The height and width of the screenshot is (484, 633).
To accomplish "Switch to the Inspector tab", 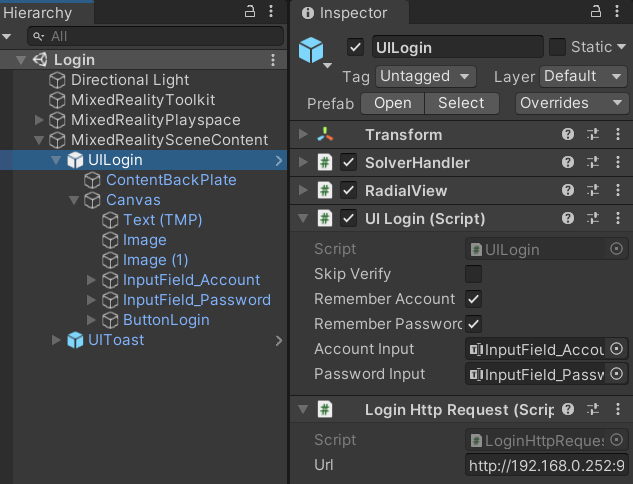I will click(x=352, y=13).
